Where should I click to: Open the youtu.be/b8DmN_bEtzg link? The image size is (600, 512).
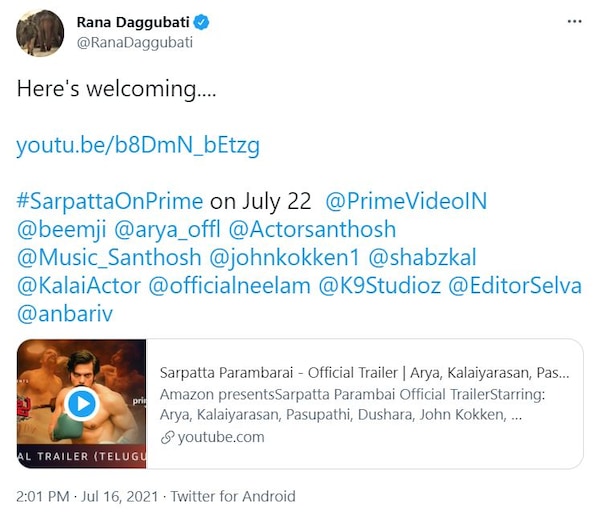point(138,145)
